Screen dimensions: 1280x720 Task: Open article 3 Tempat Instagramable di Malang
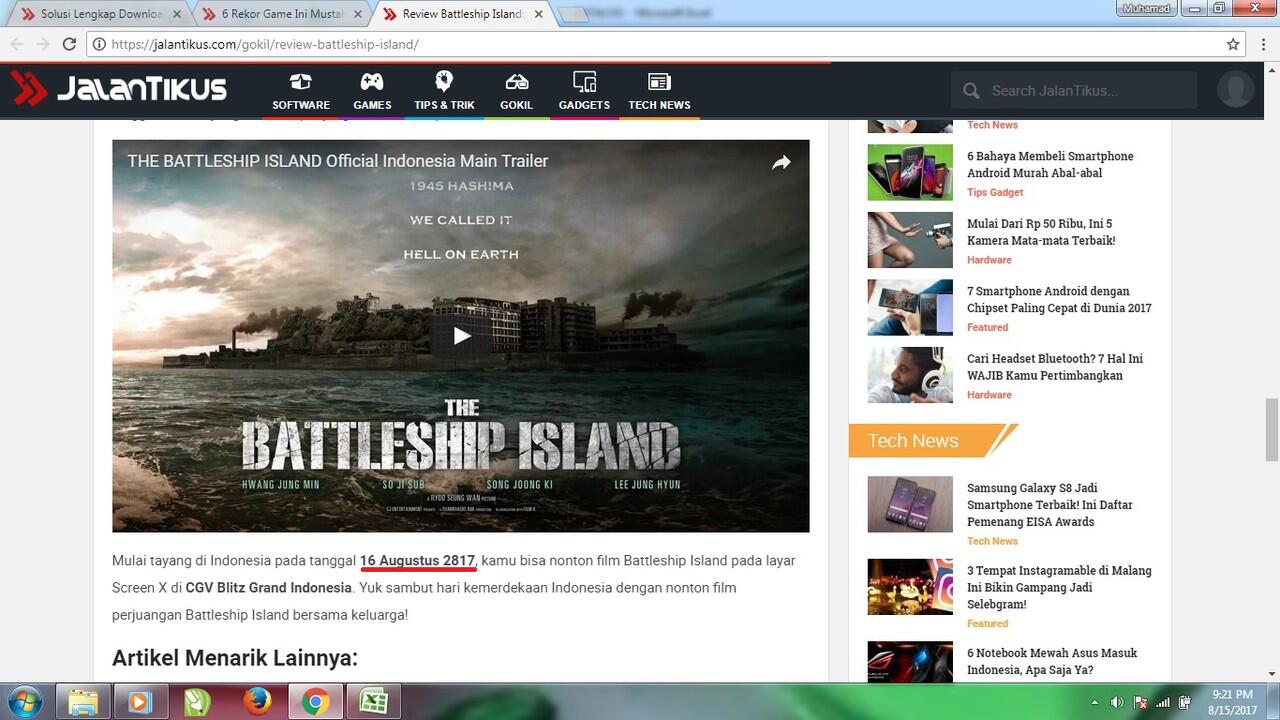pos(1059,587)
